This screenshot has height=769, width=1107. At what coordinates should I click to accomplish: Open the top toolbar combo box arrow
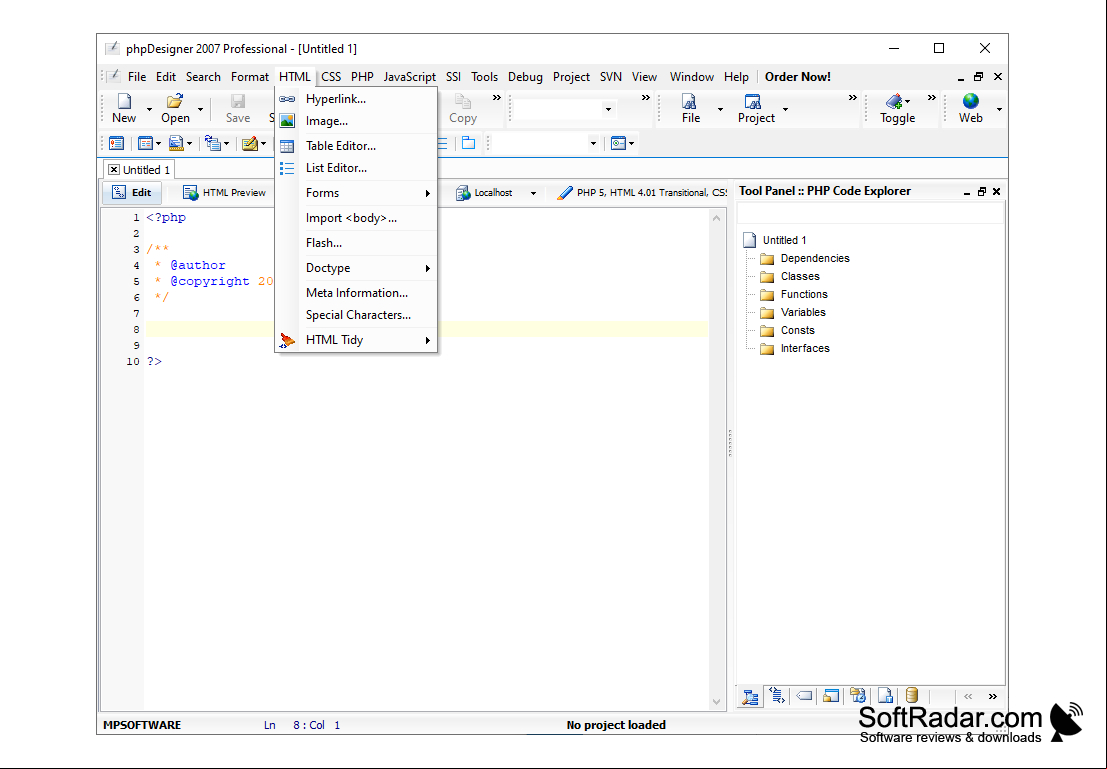608,109
